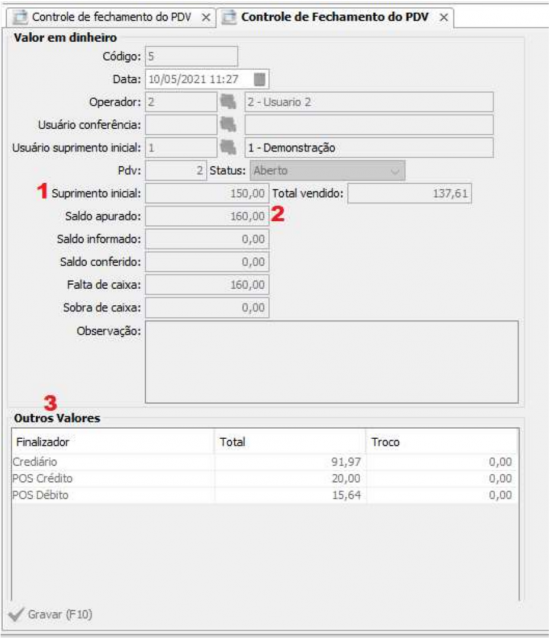Click the Saldo informado field
Image resolution: width=550 pixels, height=638 pixels.
[207, 239]
